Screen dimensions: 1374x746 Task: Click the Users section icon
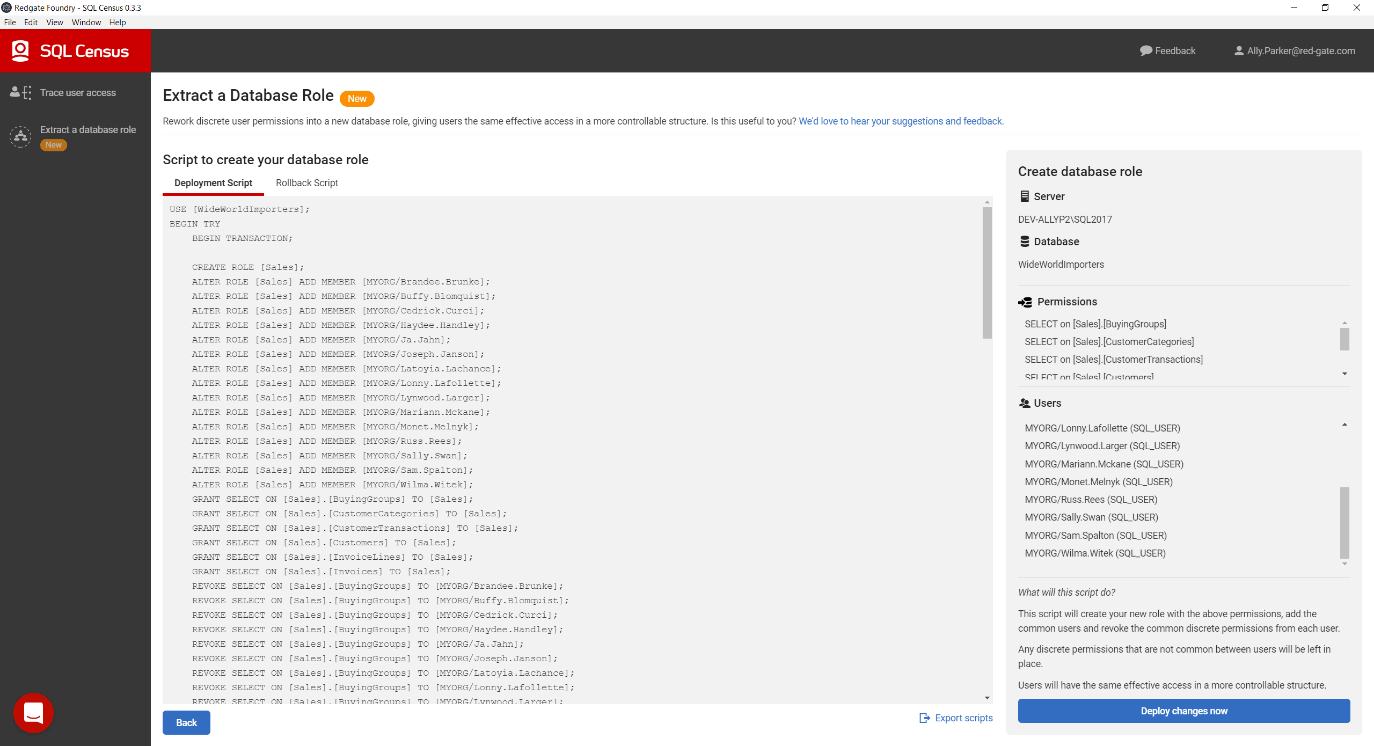coord(1024,403)
